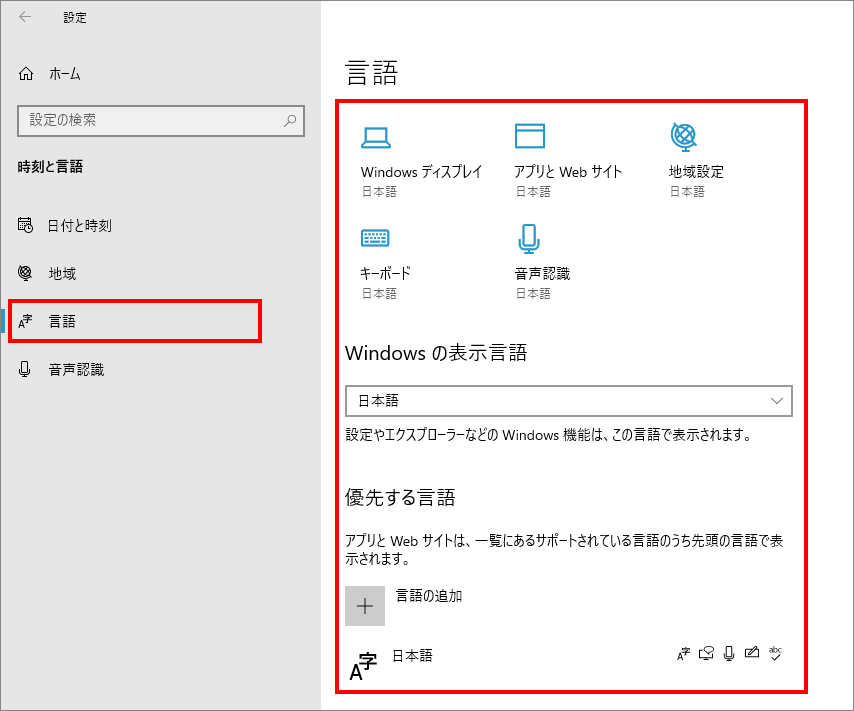The image size is (854, 711).
Task: Click the display language feature icon for 日本語
Action: pyautogui.click(x=684, y=653)
